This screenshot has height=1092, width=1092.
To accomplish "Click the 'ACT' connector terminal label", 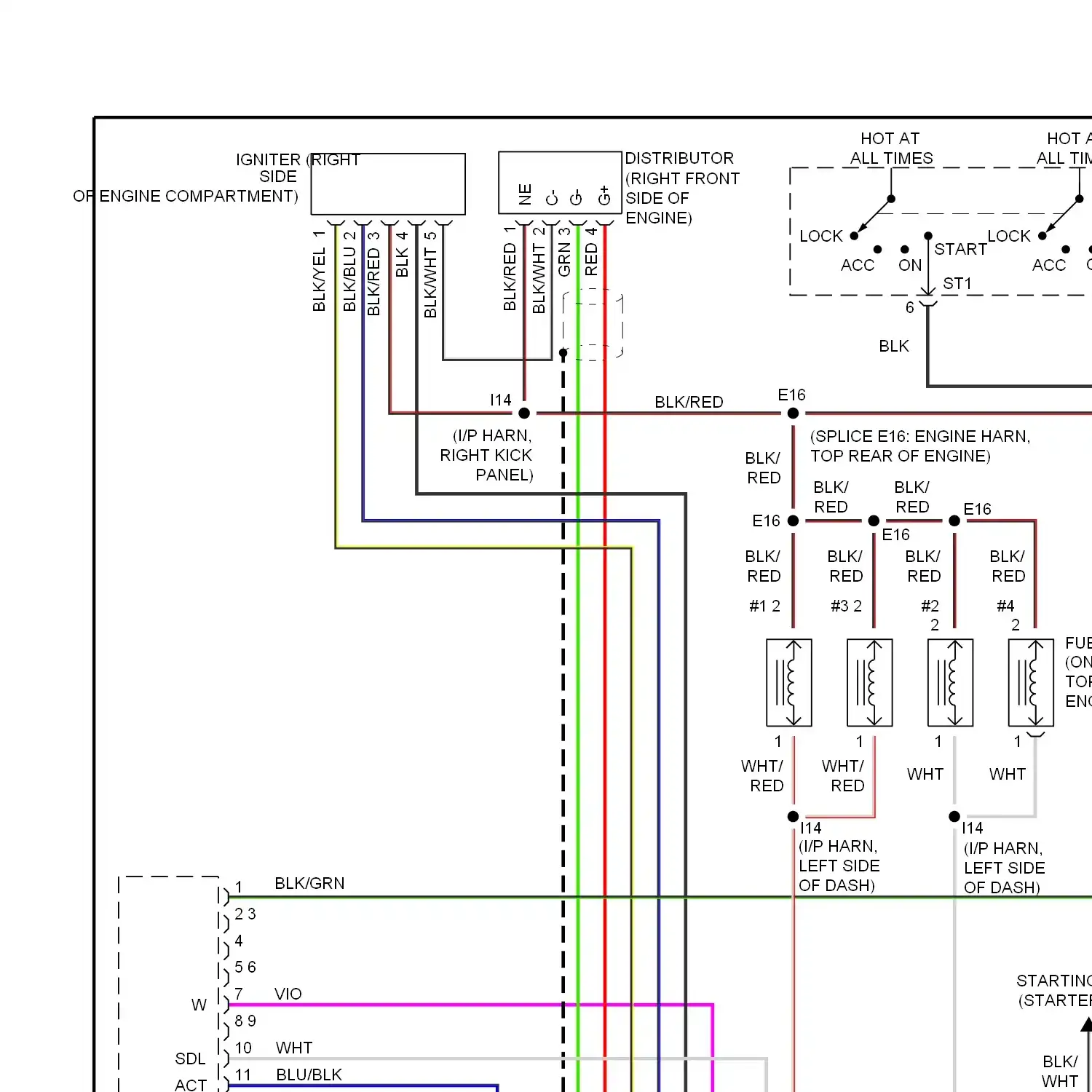I will (x=191, y=1085).
